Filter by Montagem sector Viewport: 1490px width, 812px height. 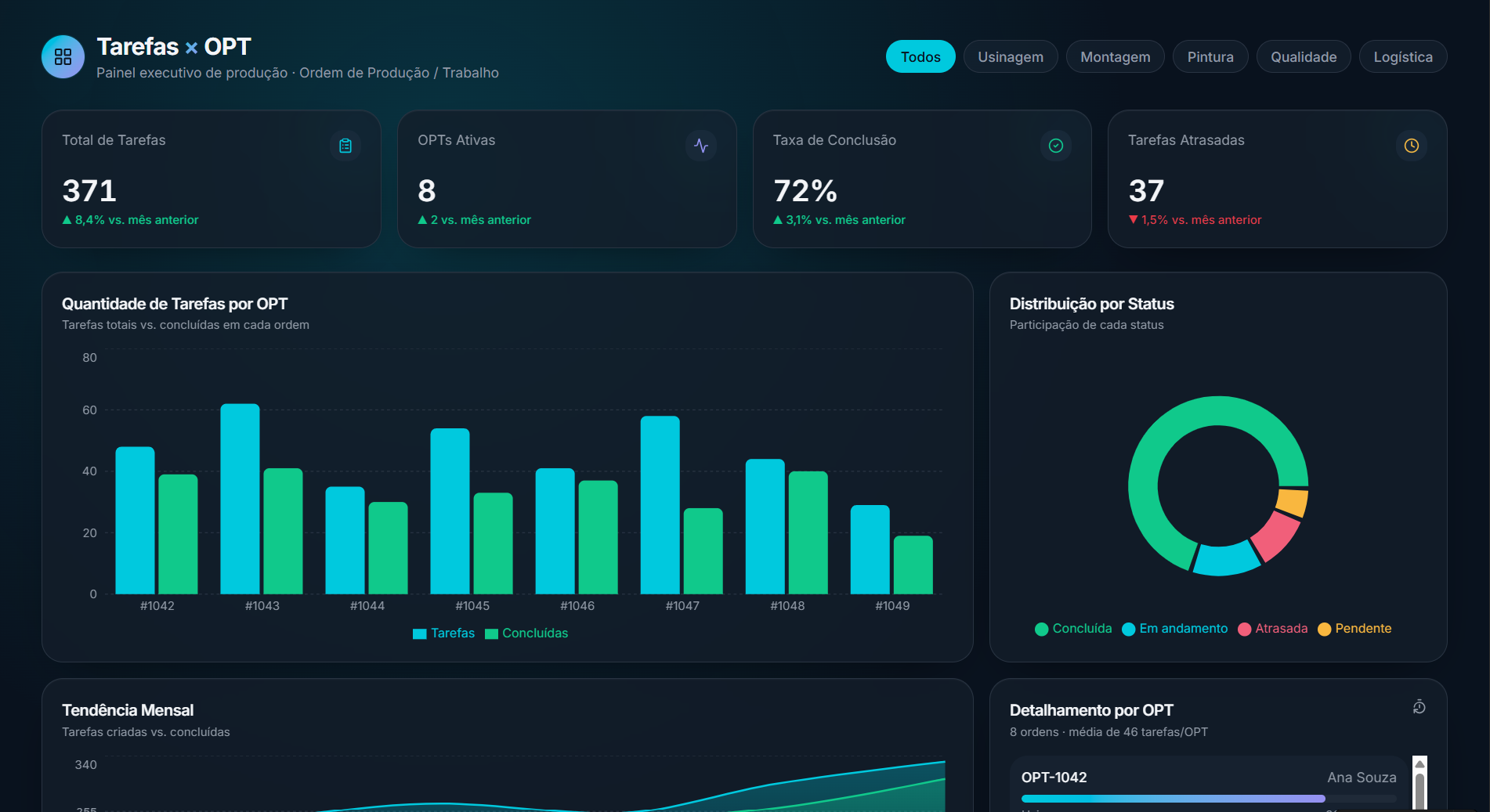[x=1116, y=56]
